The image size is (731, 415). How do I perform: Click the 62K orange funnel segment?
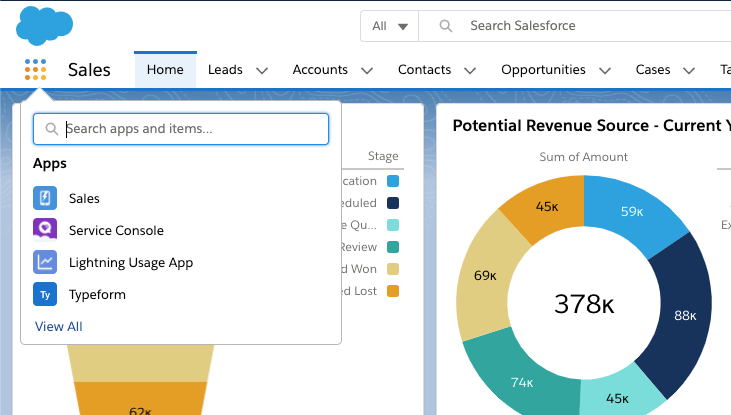(x=140, y=399)
